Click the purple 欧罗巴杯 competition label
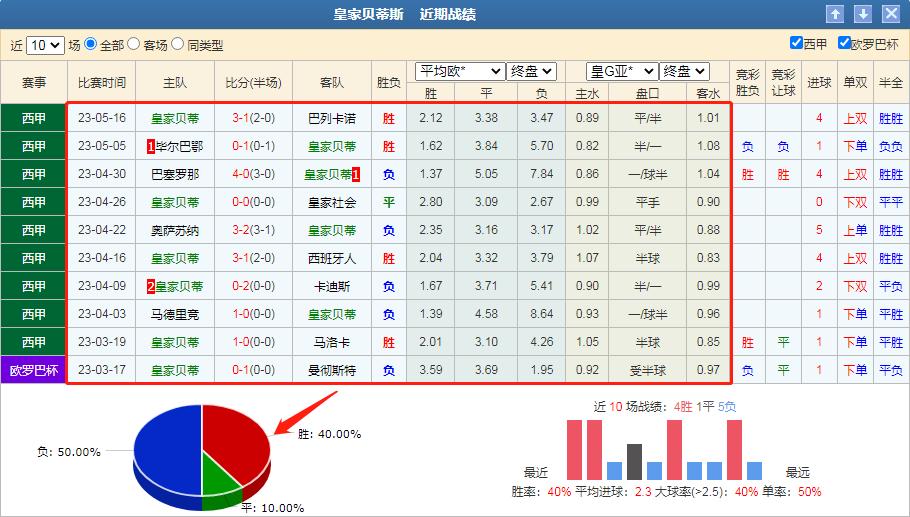This screenshot has height=517, width=910. pos(34,370)
